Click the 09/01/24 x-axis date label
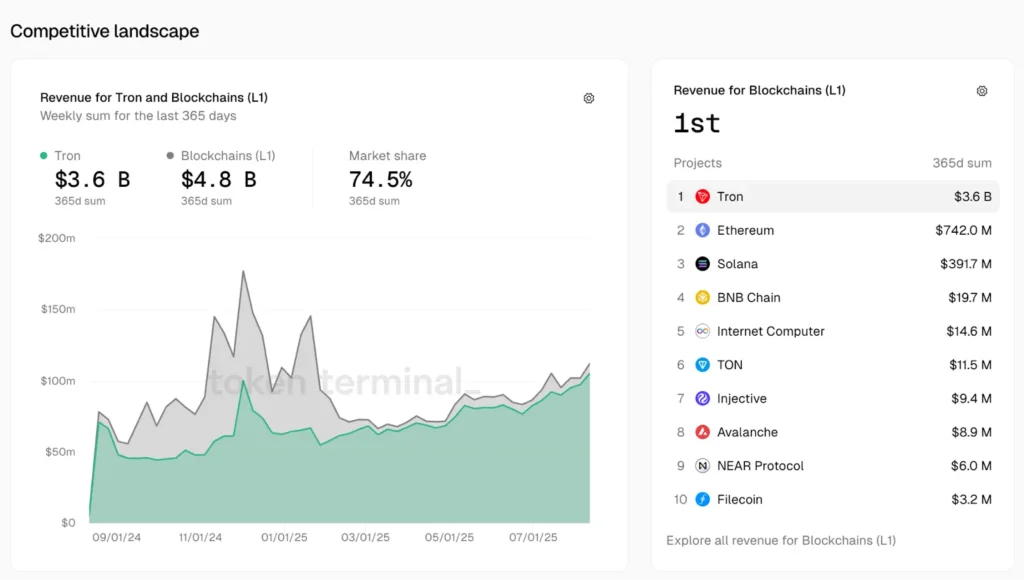 [116, 538]
